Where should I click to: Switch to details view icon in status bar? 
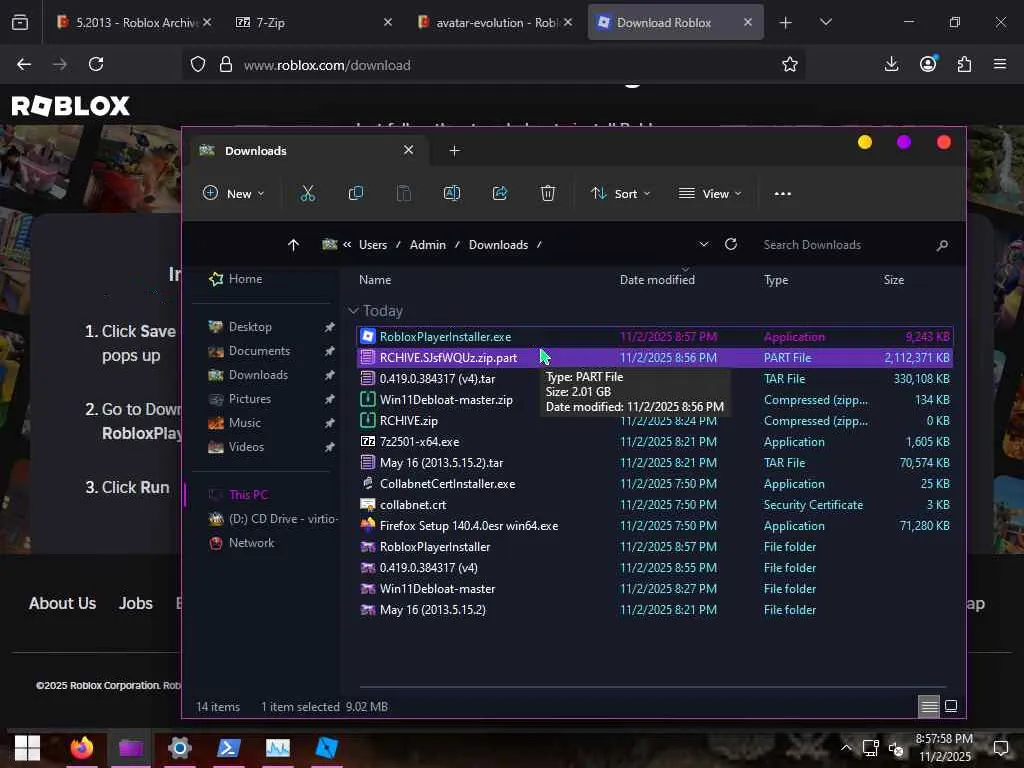point(929,706)
